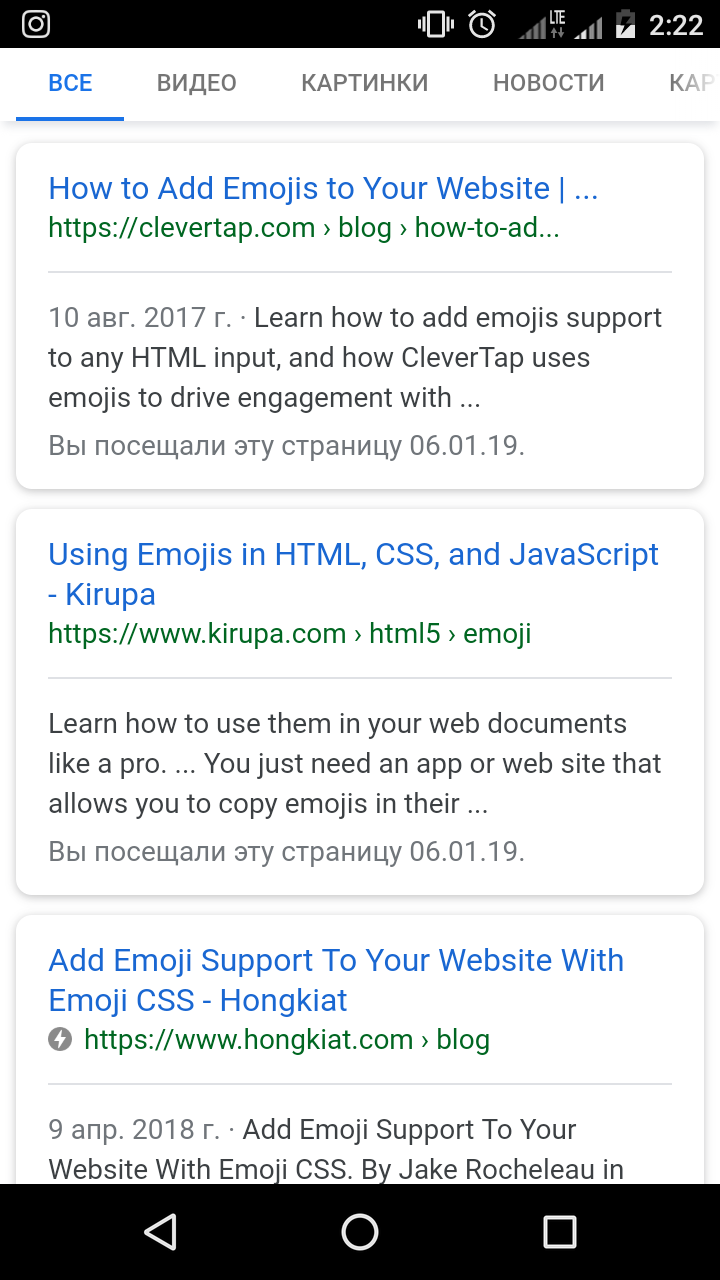Tap the AMP lightning icon beside hongkiat
The width and height of the screenshot is (720, 1280).
click(x=60, y=1040)
